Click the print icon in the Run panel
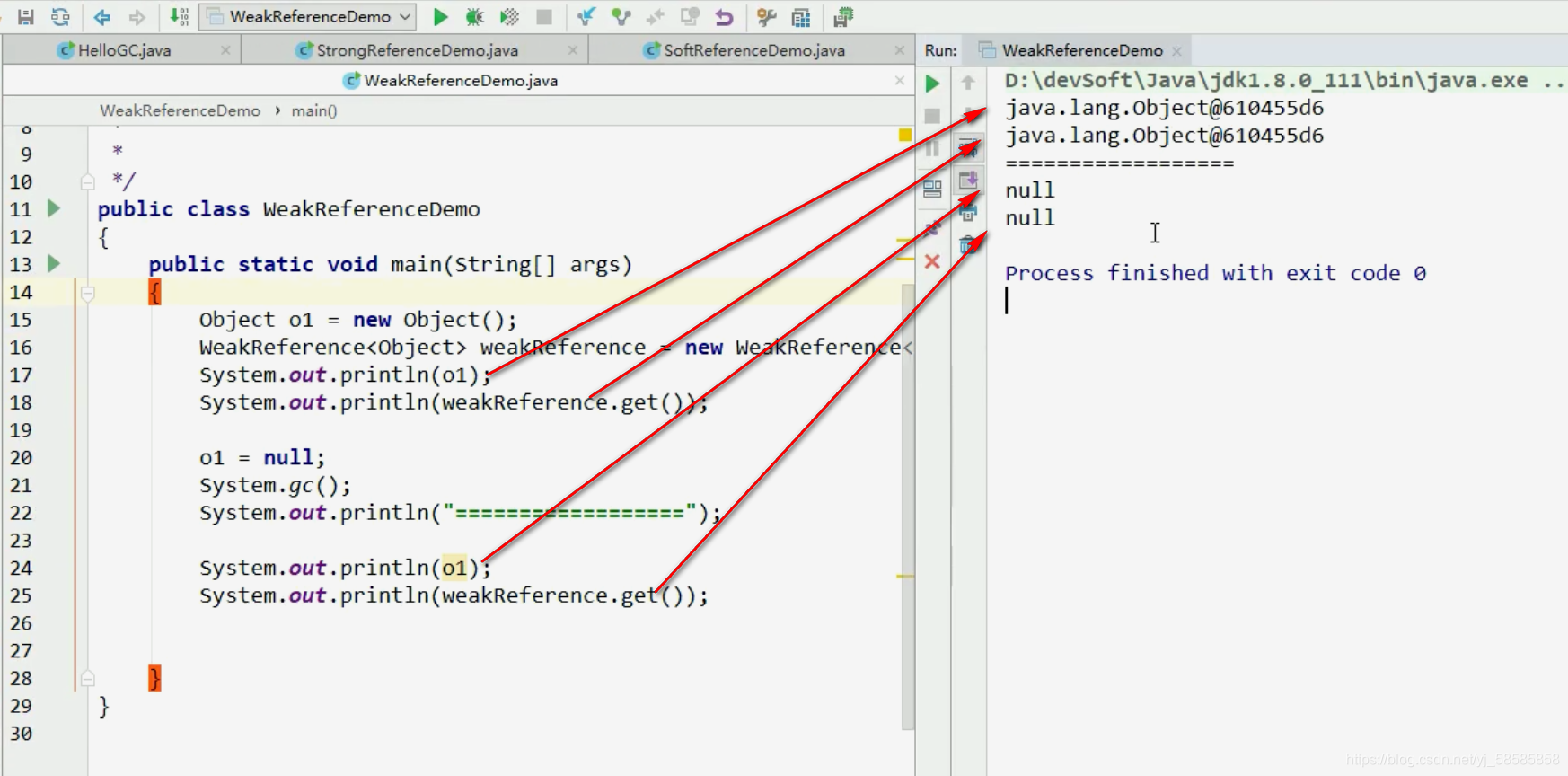Viewport: 1568px width, 776px height. [968, 213]
